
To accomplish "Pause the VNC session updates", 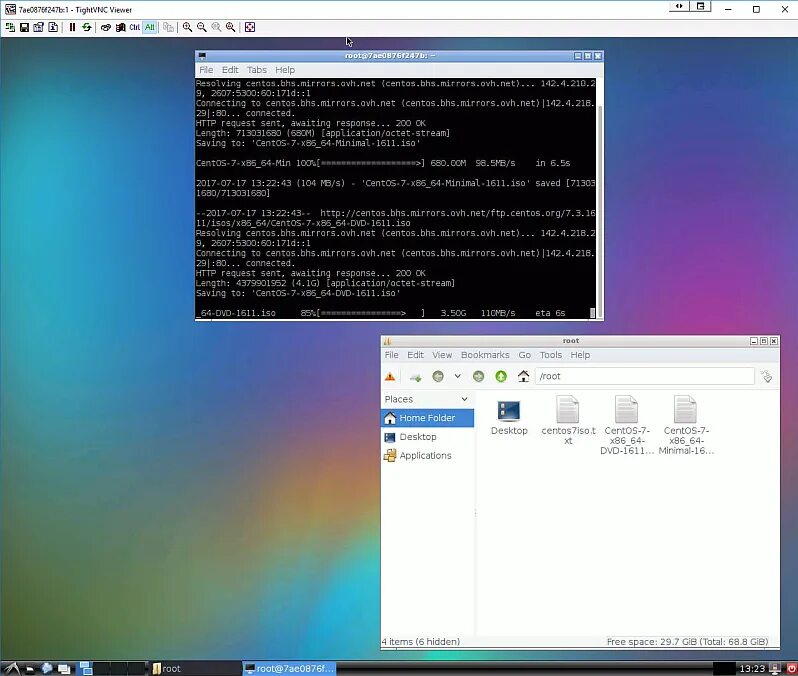I will 72,27.
